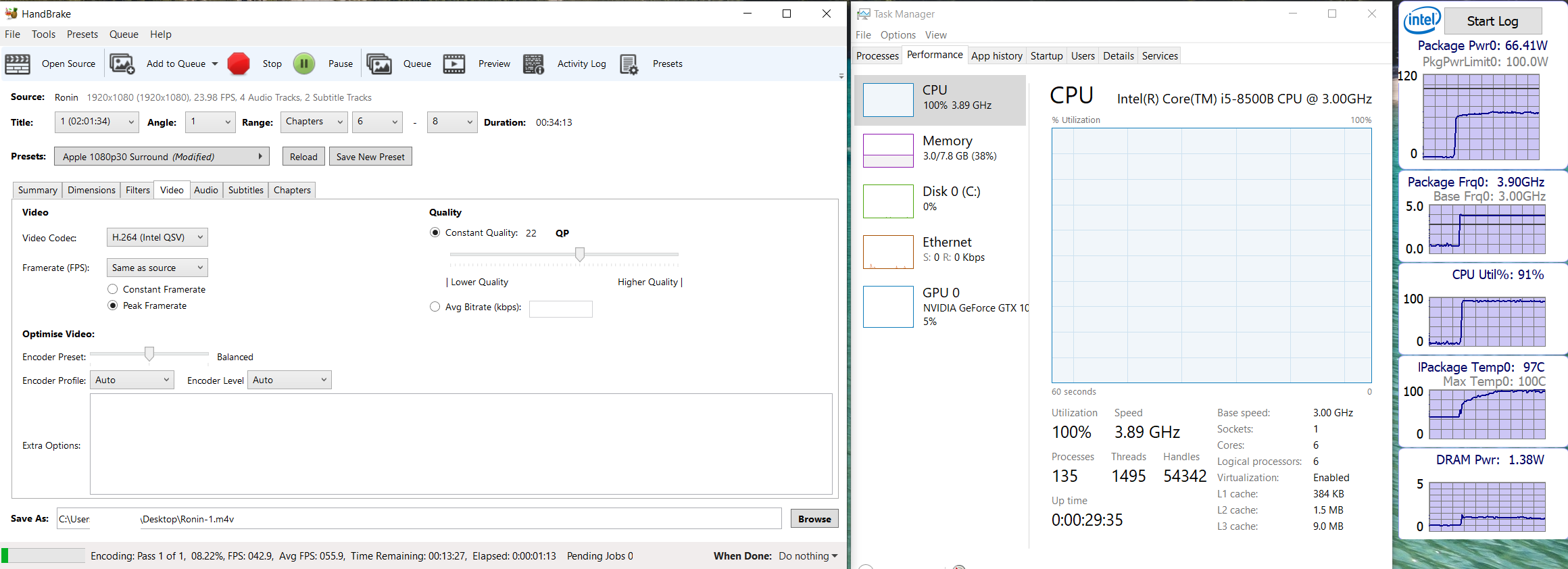Open the end chapter 8 dropdown

(x=452, y=122)
